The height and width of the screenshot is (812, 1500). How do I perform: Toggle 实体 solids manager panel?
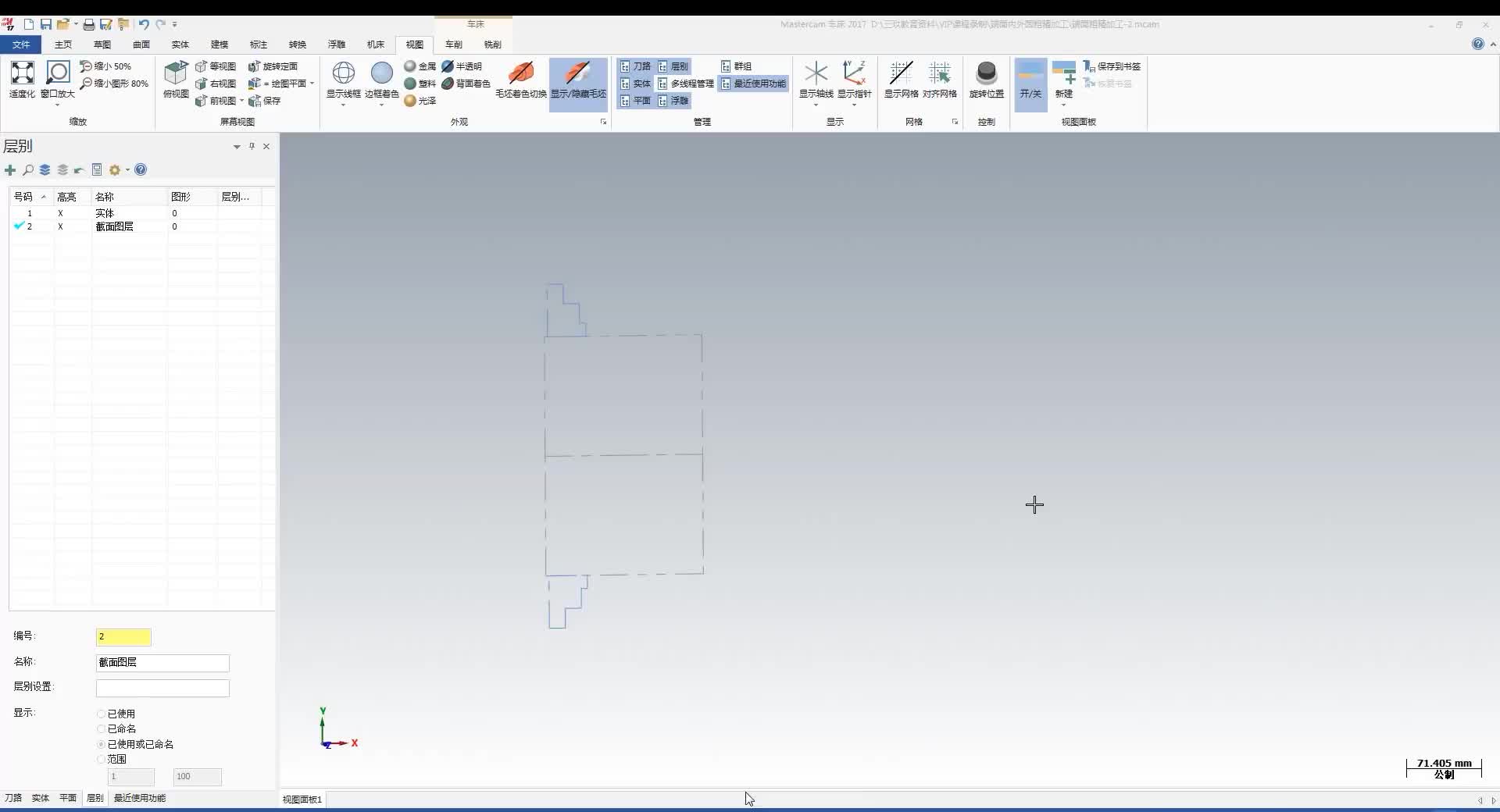(635, 84)
